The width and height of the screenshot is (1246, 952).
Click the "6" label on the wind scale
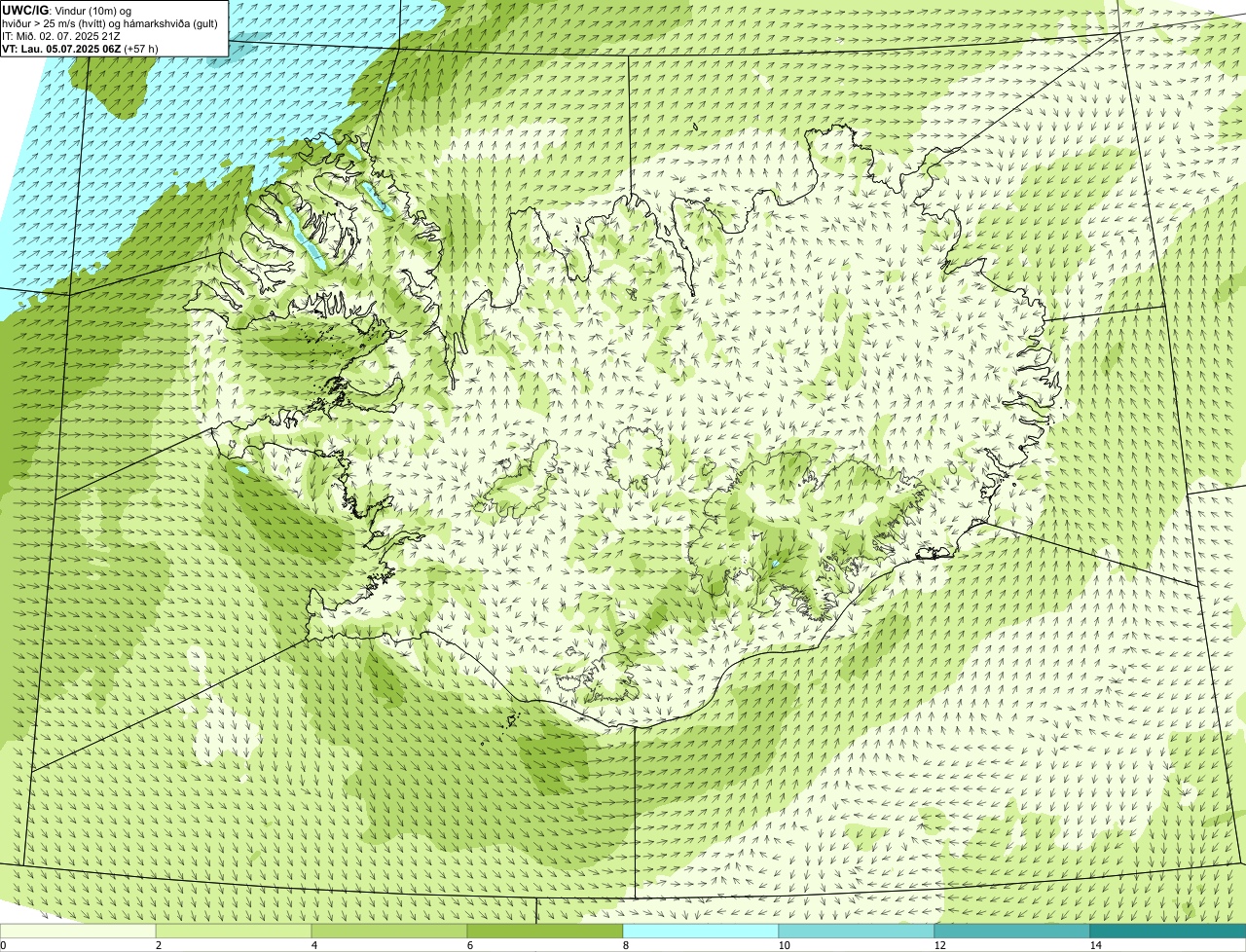(x=469, y=945)
